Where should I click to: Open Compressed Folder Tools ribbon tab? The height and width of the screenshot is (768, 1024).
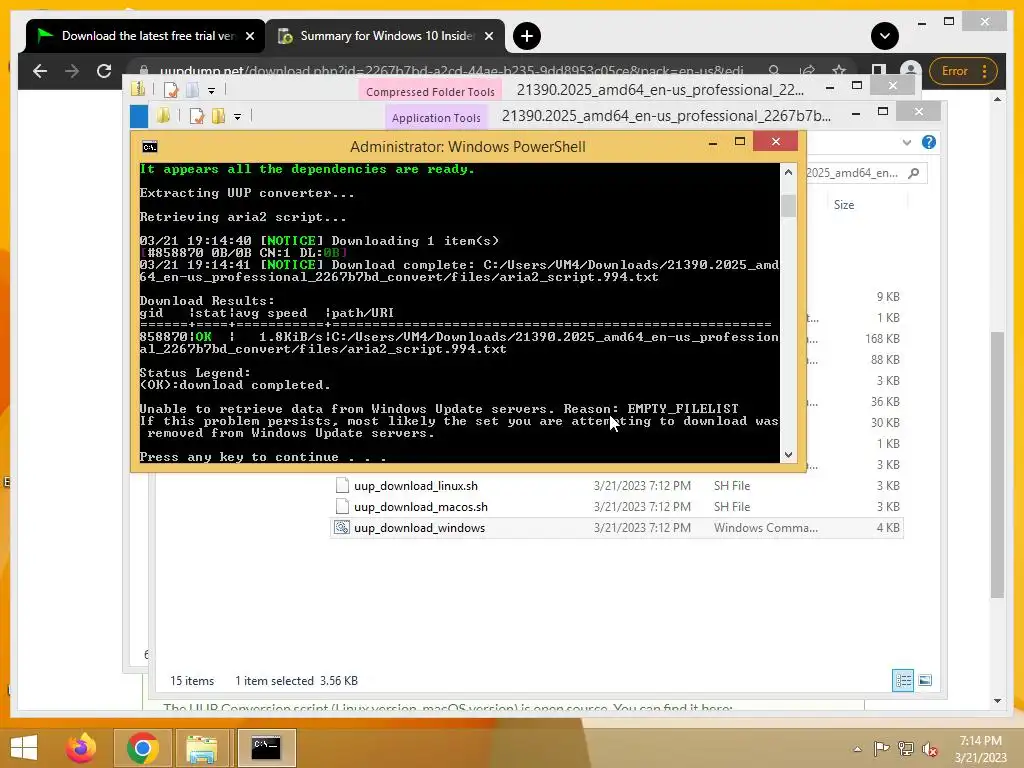click(x=430, y=91)
